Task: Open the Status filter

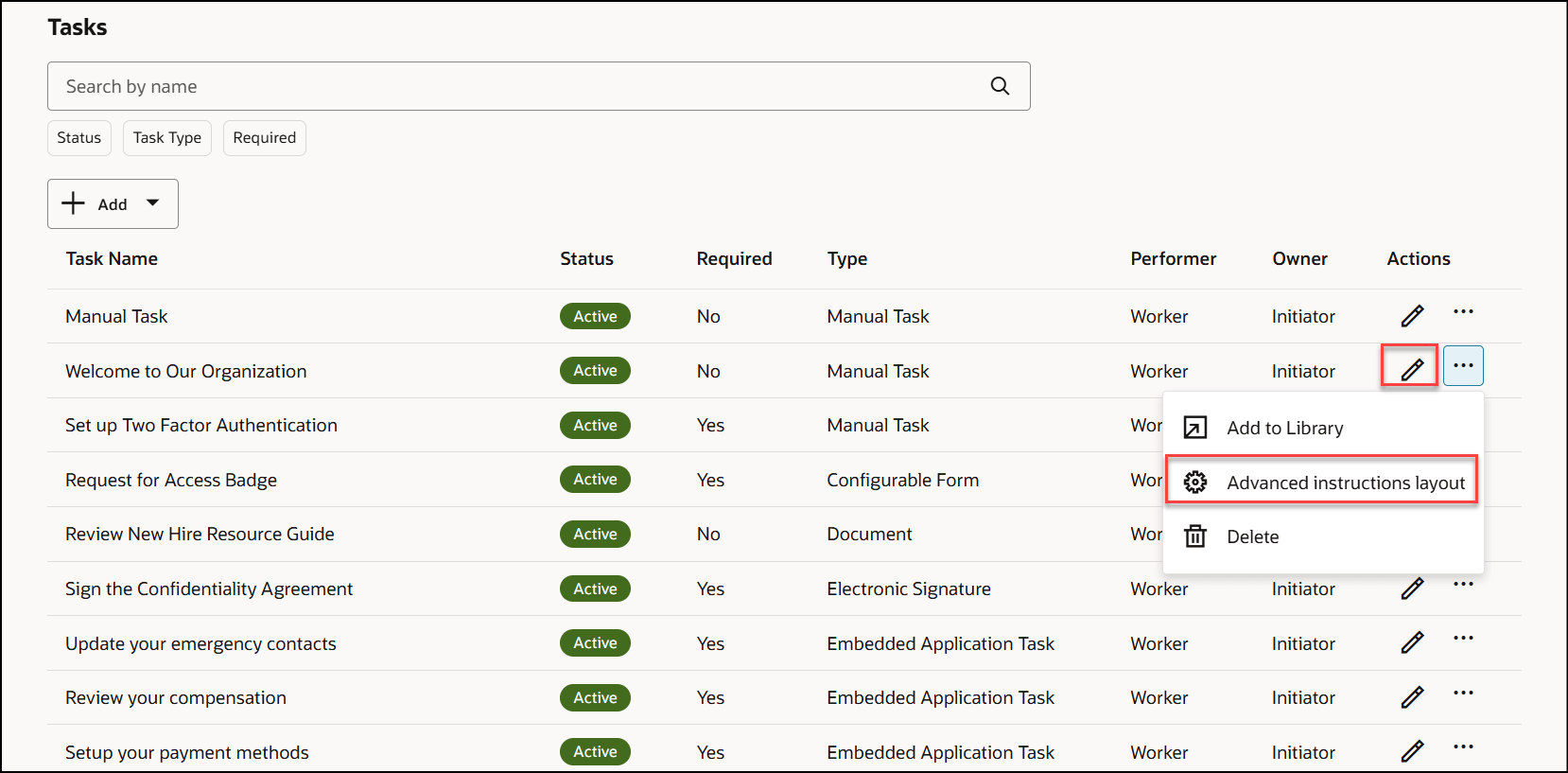Action: tap(79, 138)
